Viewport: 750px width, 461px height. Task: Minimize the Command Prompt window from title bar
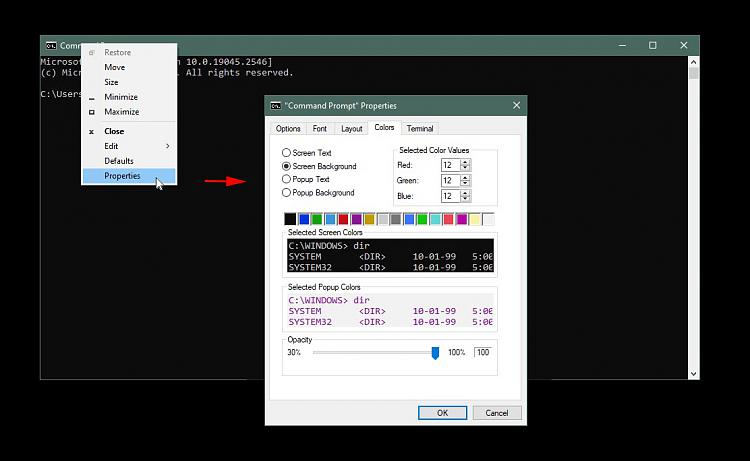pyautogui.click(x=622, y=45)
